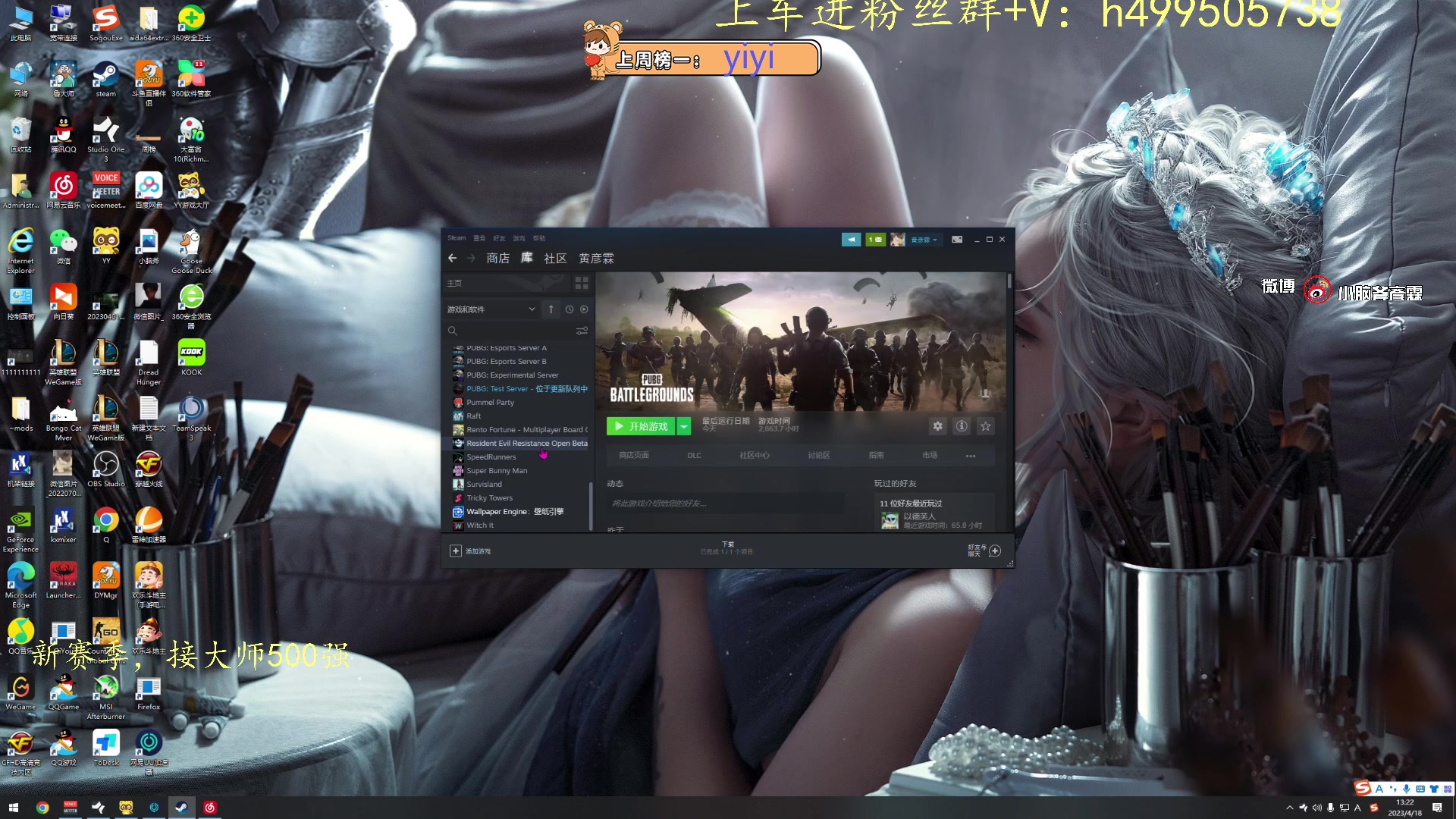The image size is (1456, 819).
Task: Select Wallpaper Engine in library list
Action: 515,512
